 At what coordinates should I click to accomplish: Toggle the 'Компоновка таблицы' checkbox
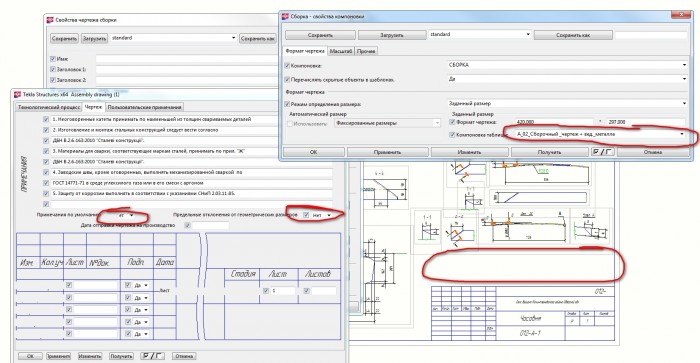(452, 134)
